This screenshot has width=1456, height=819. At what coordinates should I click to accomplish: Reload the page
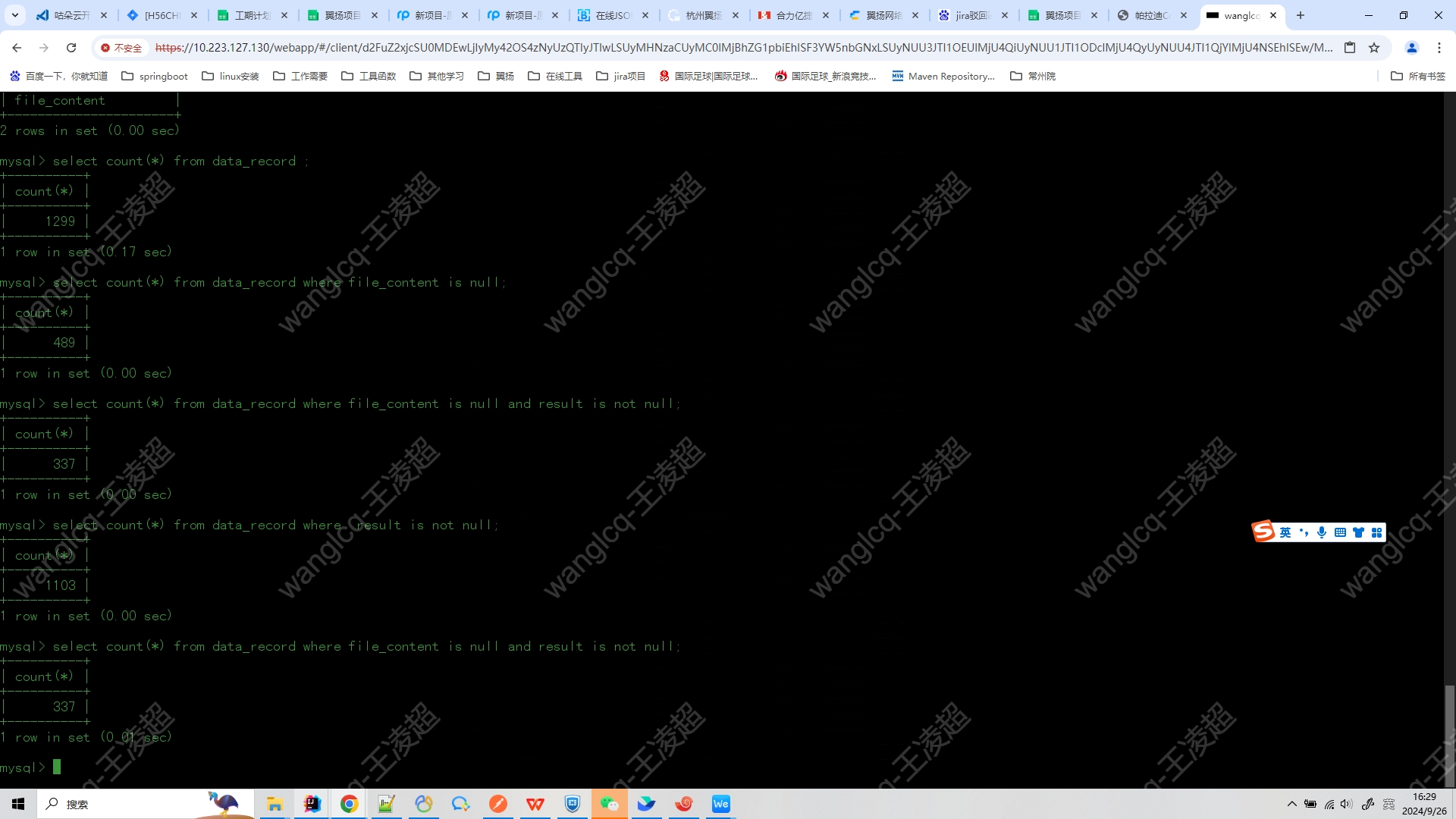coord(71,48)
